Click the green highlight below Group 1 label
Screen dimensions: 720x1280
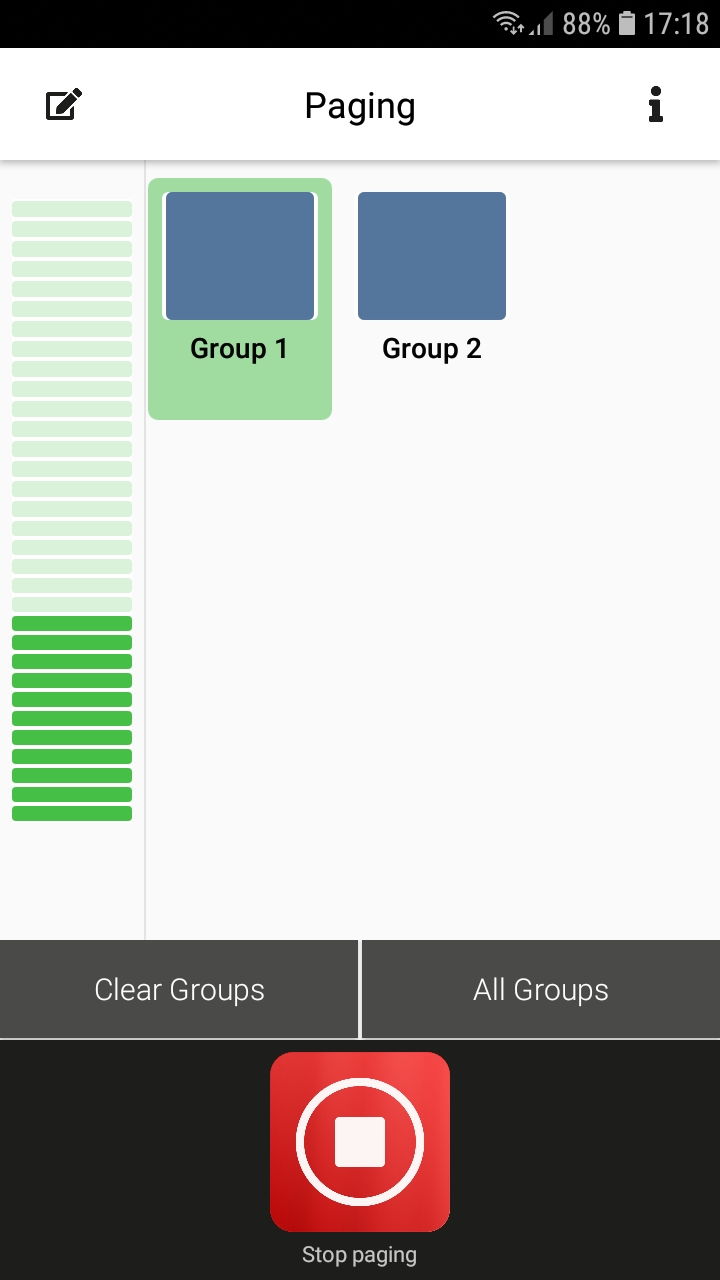click(240, 392)
